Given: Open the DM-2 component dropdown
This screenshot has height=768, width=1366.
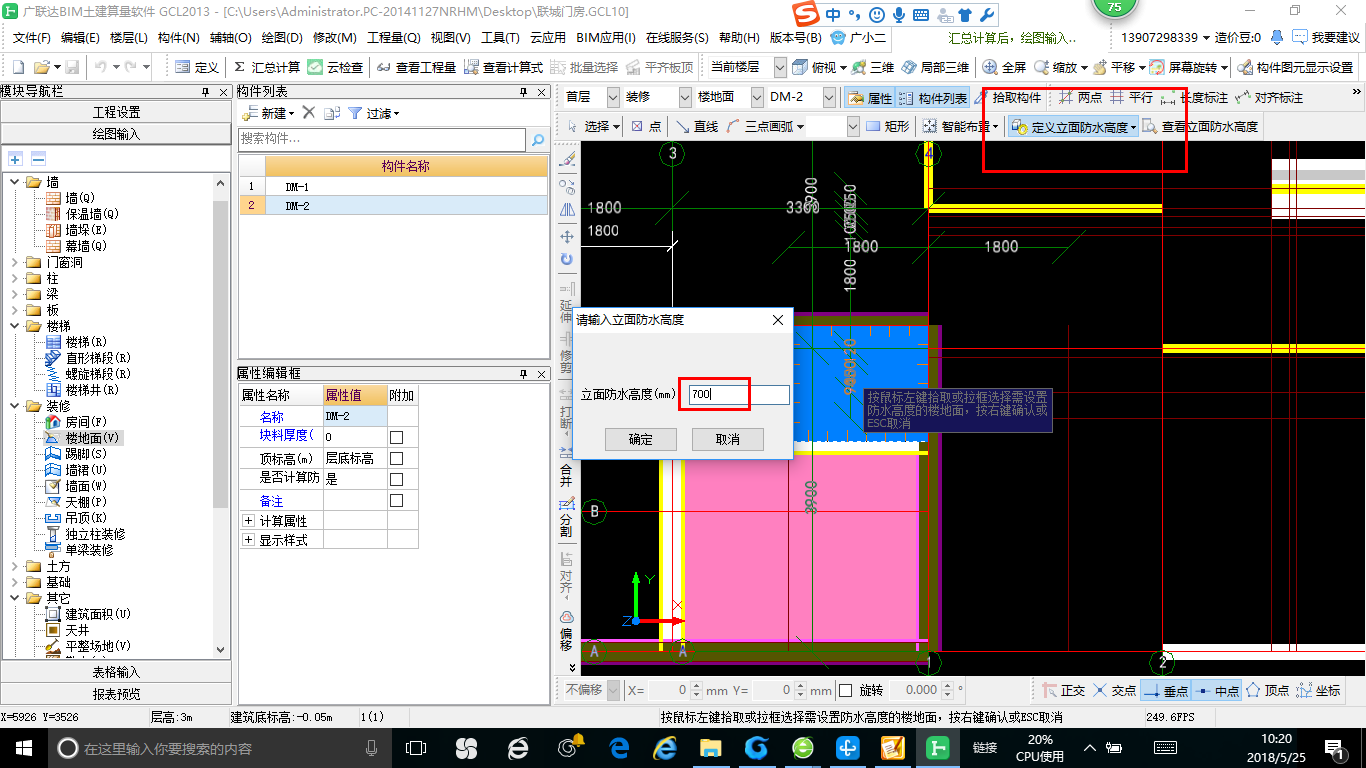Looking at the screenshot, I should click(829, 97).
